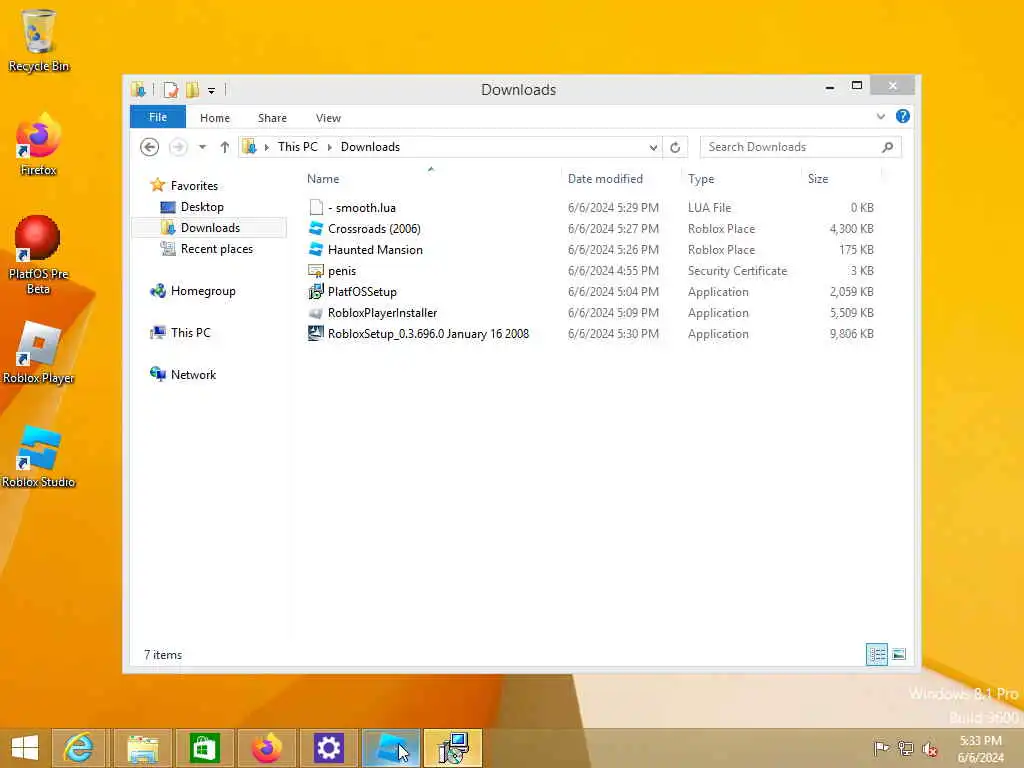Image resolution: width=1024 pixels, height=768 pixels.
Task: Select Downloads in navigation pane
Action: 209,227
